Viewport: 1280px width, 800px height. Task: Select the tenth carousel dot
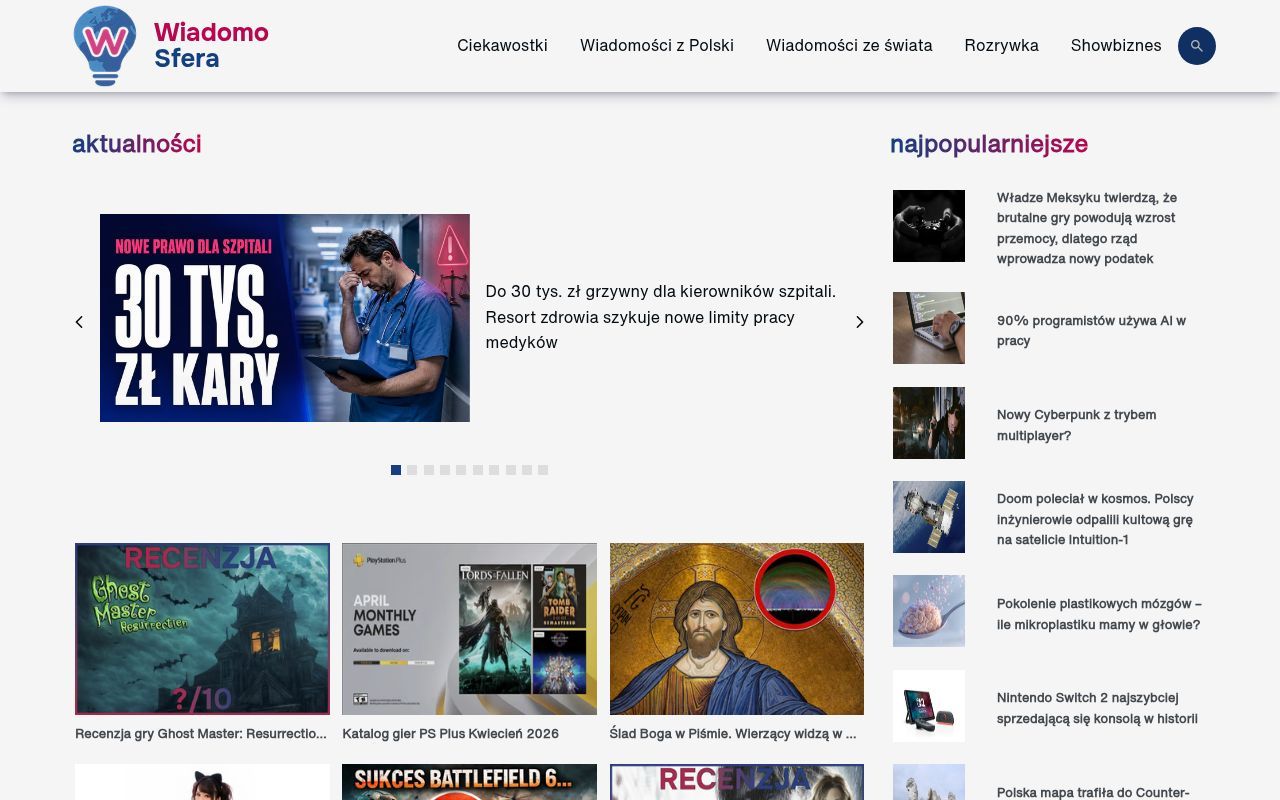click(543, 470)
